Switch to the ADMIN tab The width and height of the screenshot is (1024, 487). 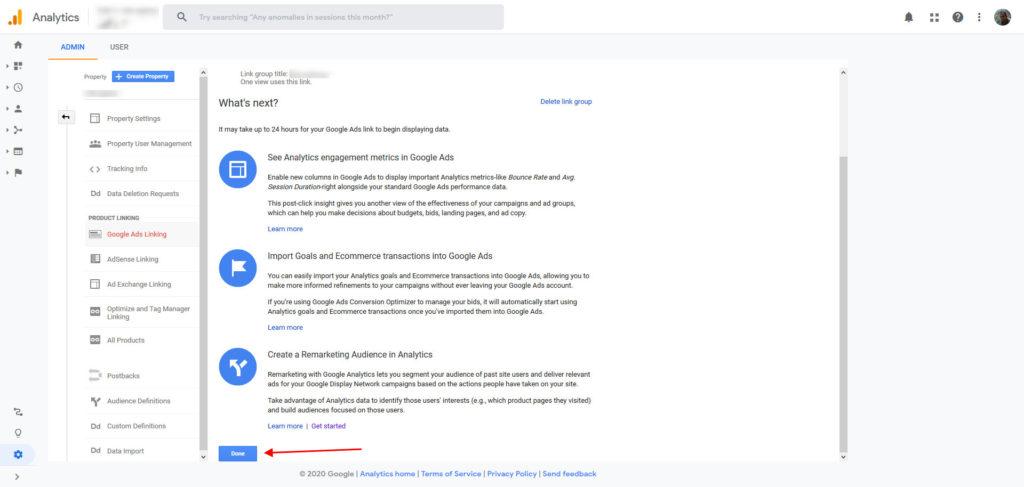click(x=72, y=47)
